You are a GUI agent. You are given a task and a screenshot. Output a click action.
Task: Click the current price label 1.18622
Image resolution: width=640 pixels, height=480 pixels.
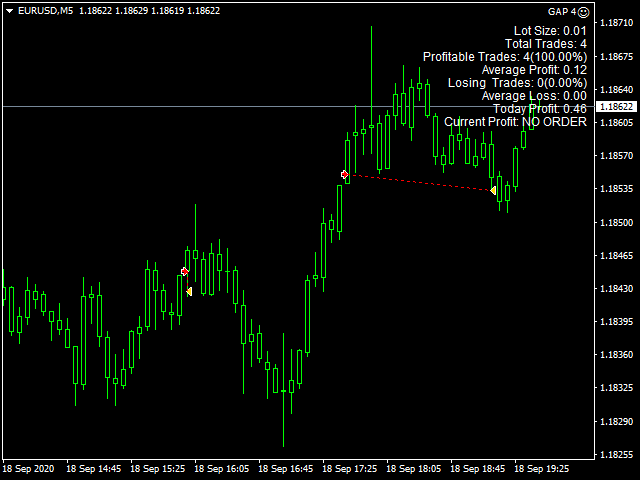617,107
